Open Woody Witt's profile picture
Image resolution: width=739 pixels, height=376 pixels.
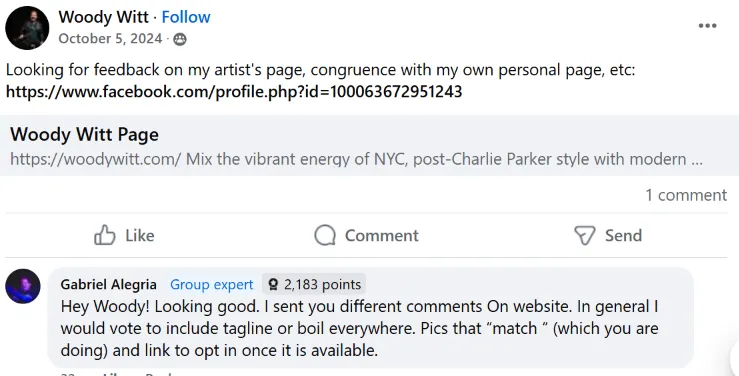pos(27,28)
